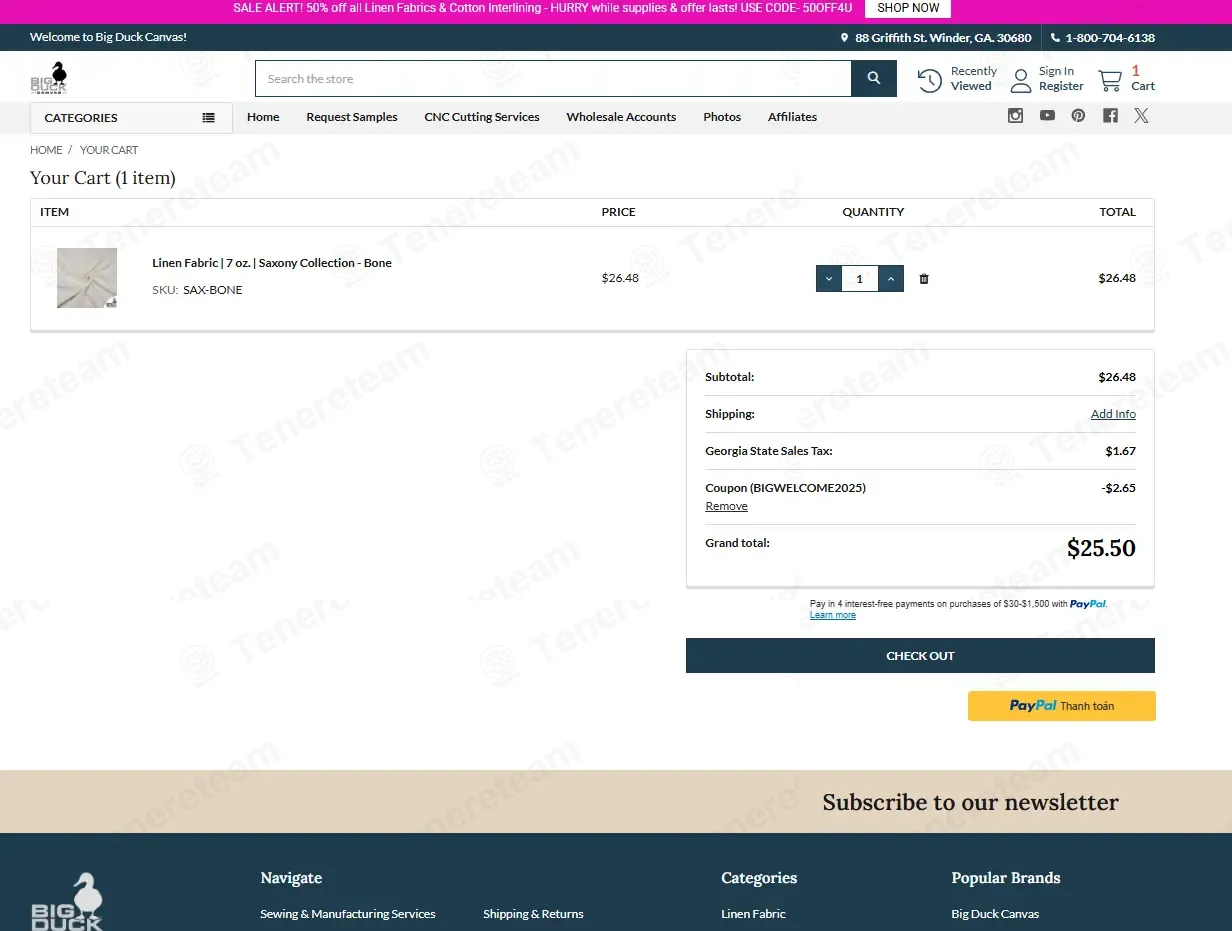
Task: Pay with the yellow PayPal button
Action: pos(1061,706)
